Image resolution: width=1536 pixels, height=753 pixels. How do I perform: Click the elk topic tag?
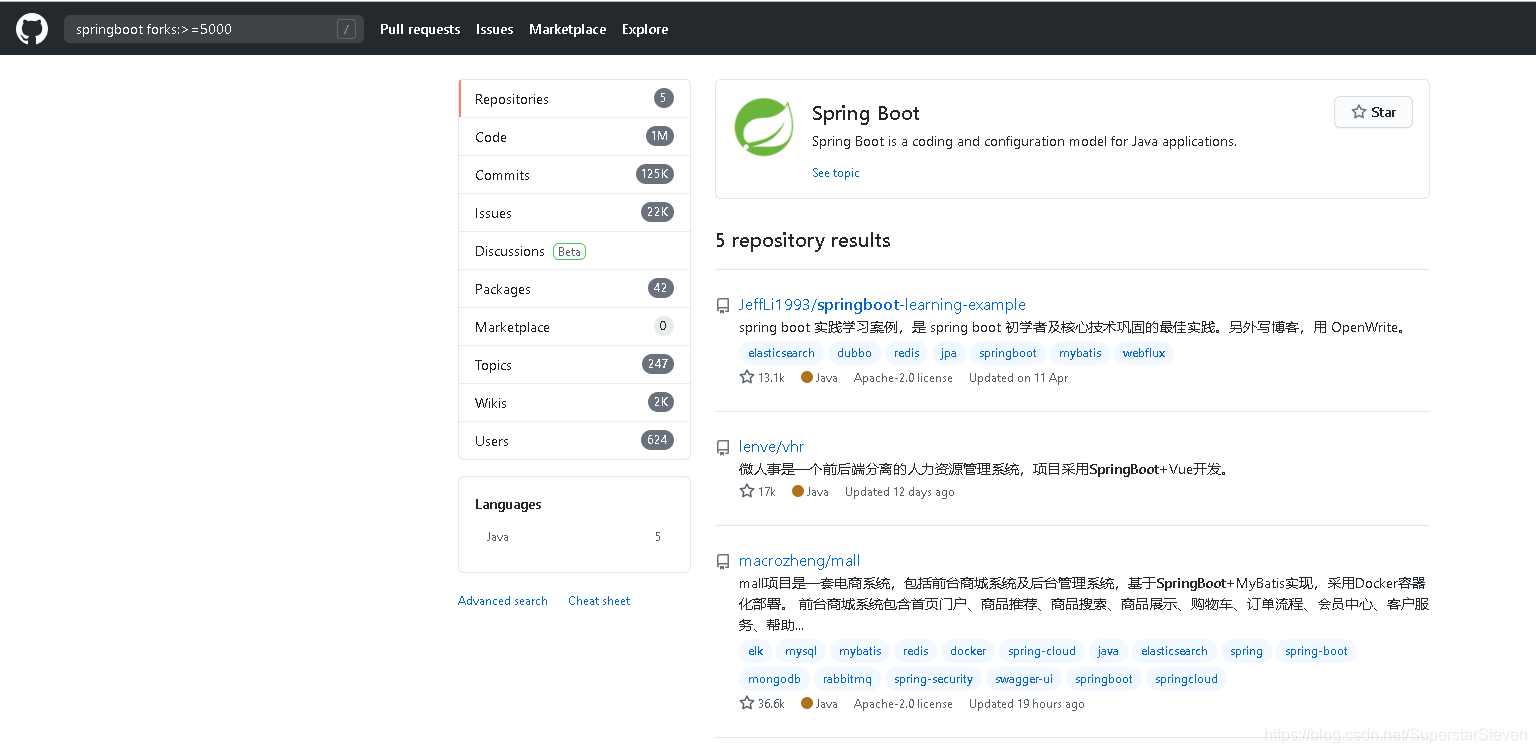coord(756,651)
